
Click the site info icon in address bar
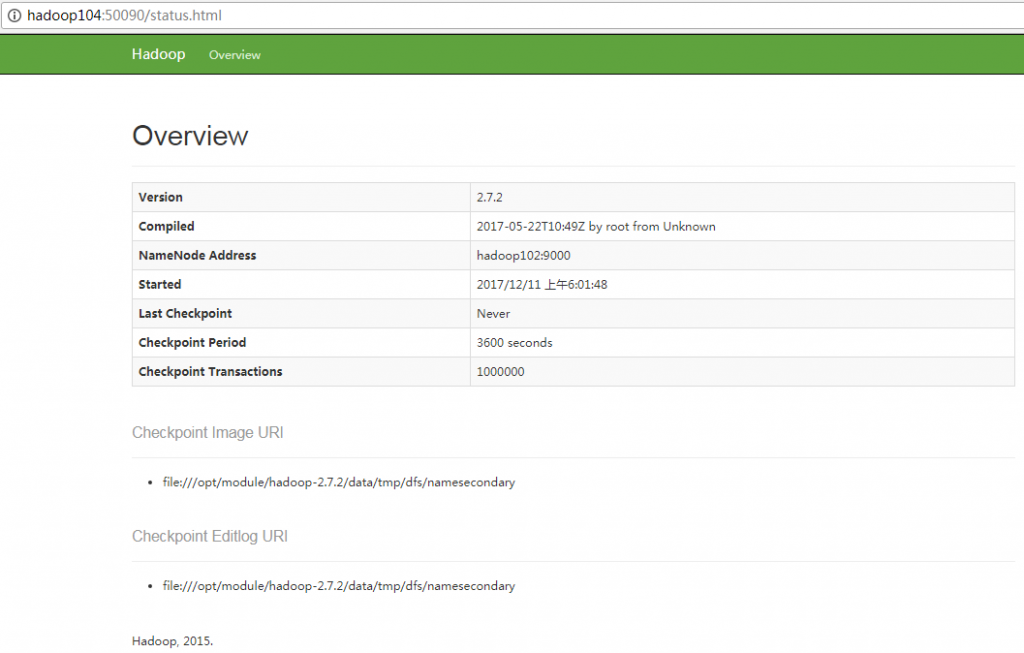[14, 16]
